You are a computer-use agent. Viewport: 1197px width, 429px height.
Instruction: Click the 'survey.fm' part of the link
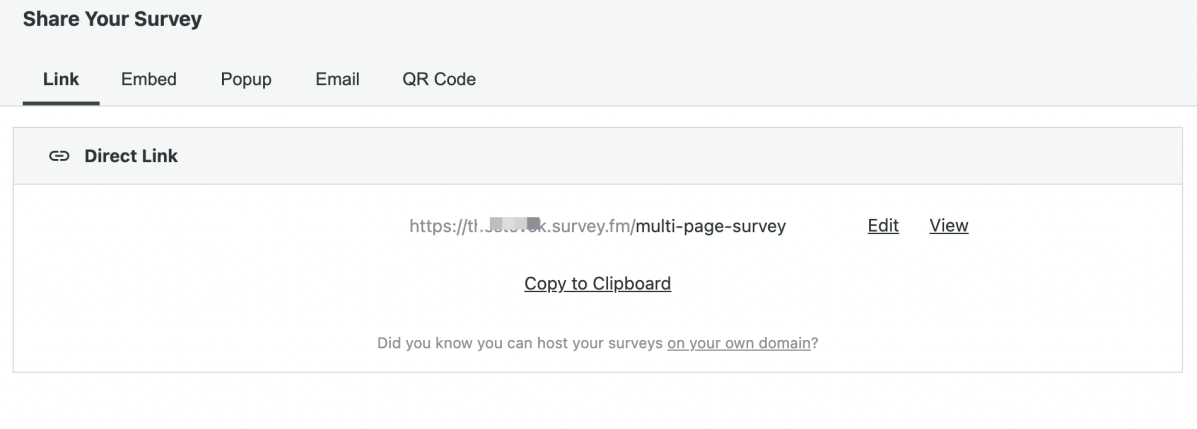pos(591,226)
